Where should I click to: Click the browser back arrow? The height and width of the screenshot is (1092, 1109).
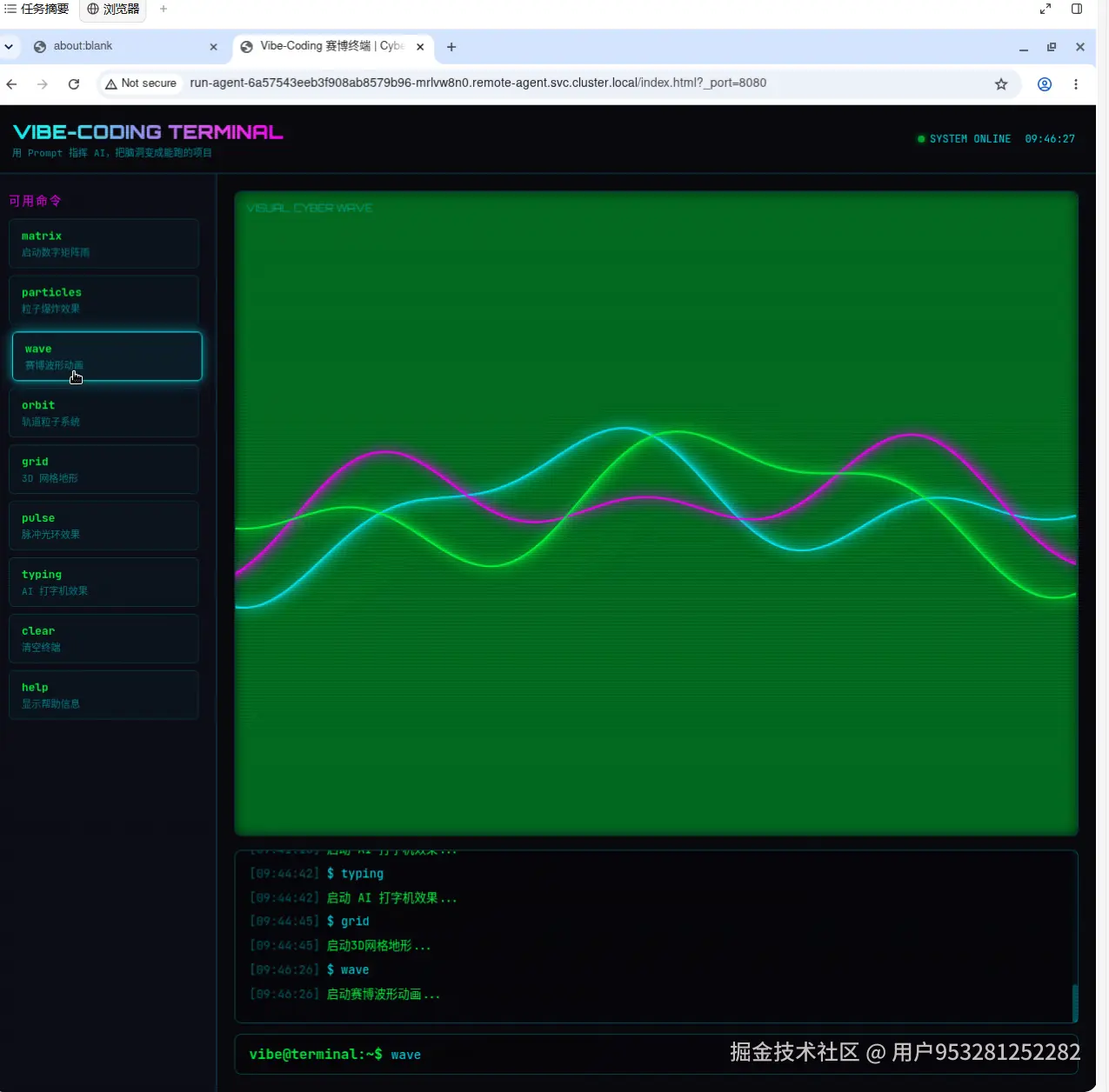(11, 83)
